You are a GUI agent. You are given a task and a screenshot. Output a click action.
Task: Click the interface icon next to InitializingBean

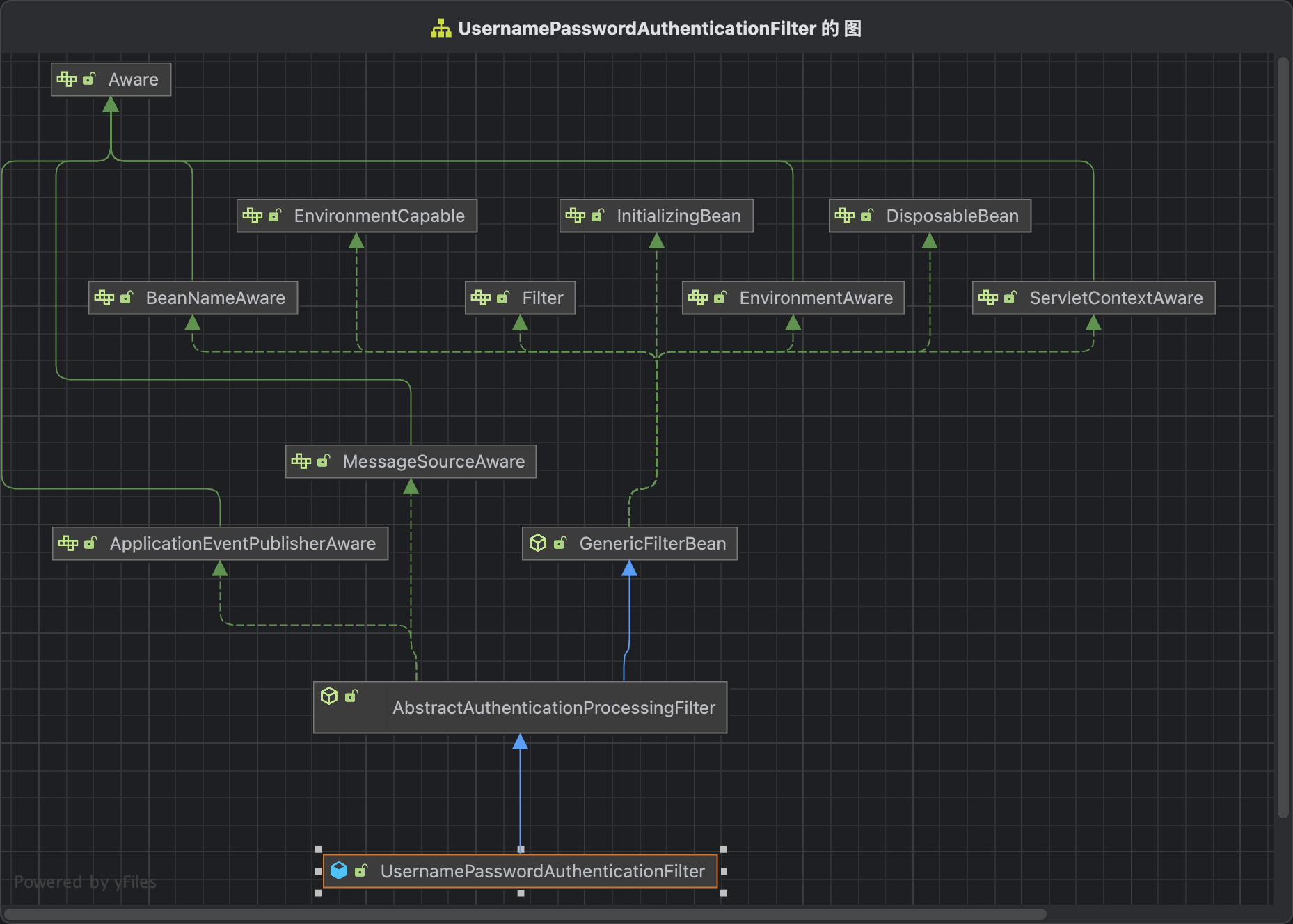[x=577, y=216]
